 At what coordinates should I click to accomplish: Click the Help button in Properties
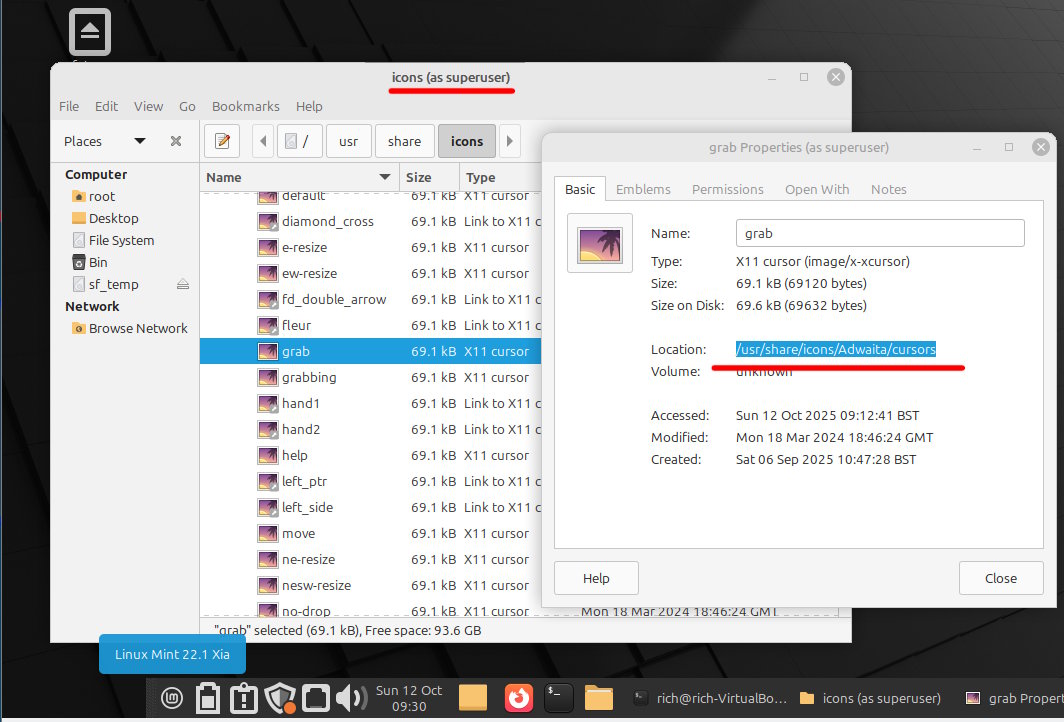[596, 578]
